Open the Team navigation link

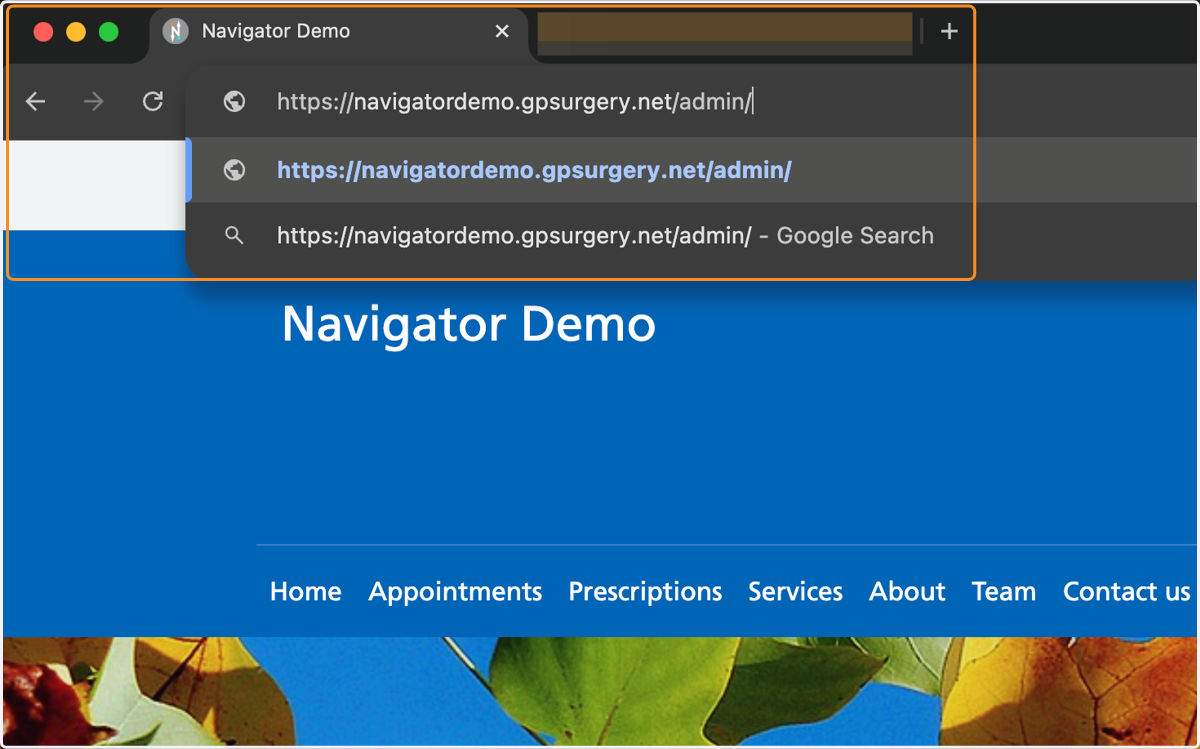click(x=1004, y=591)
